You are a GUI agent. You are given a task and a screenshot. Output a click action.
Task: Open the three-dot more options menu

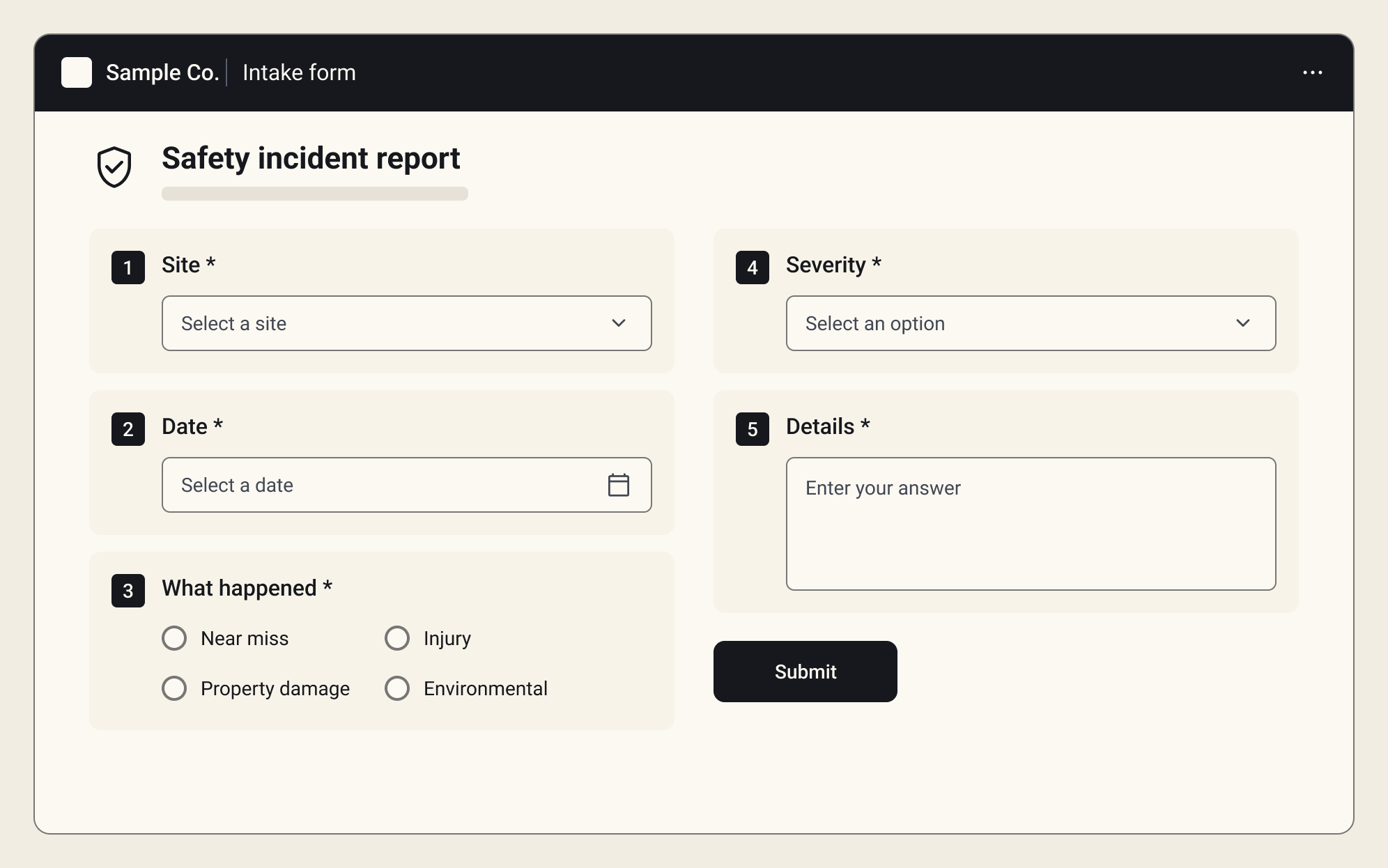(1313, 72)
